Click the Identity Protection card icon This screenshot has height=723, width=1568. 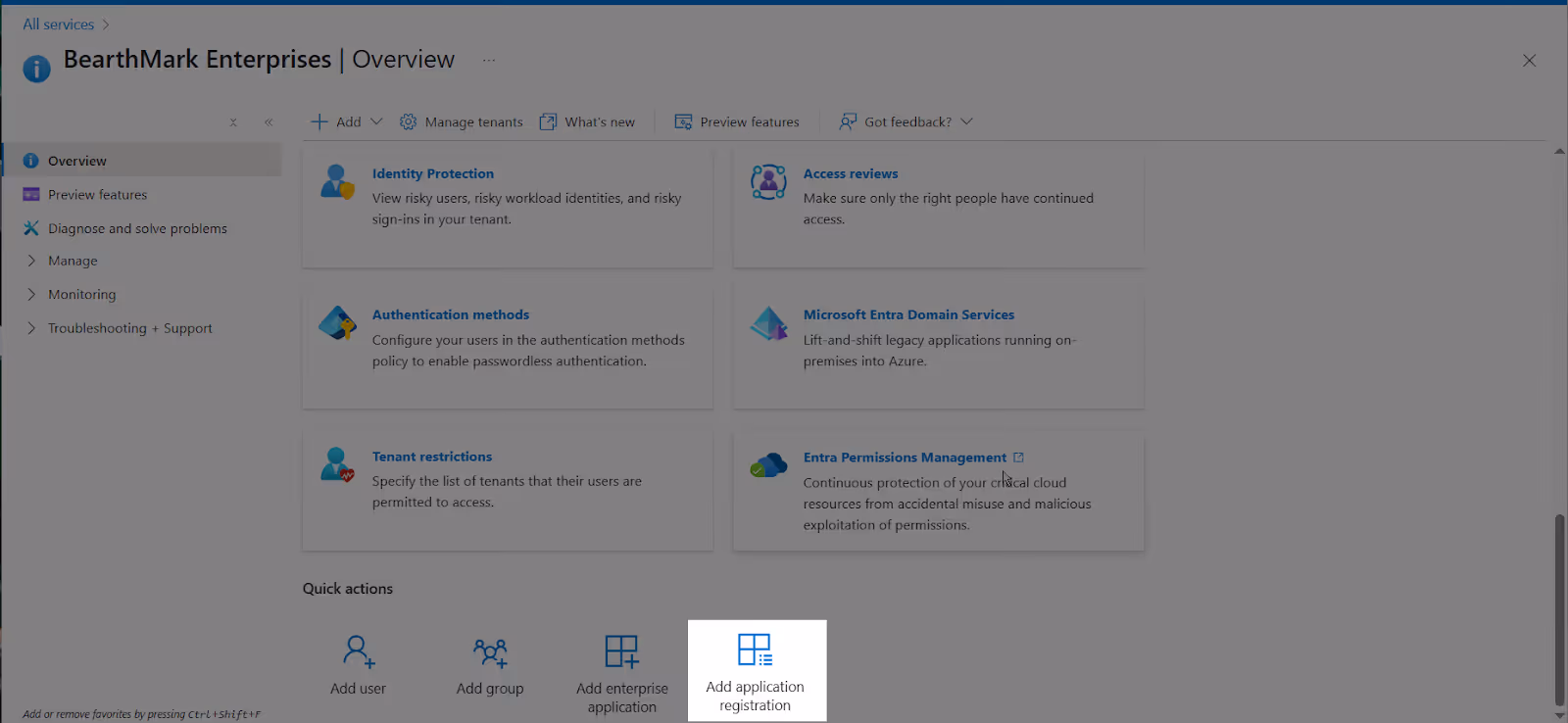click(x=337, y=181)
